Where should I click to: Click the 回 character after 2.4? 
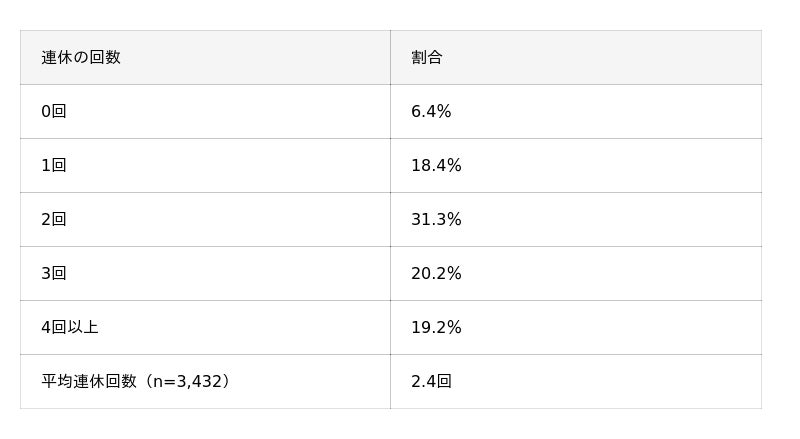(x=444, y=381)
